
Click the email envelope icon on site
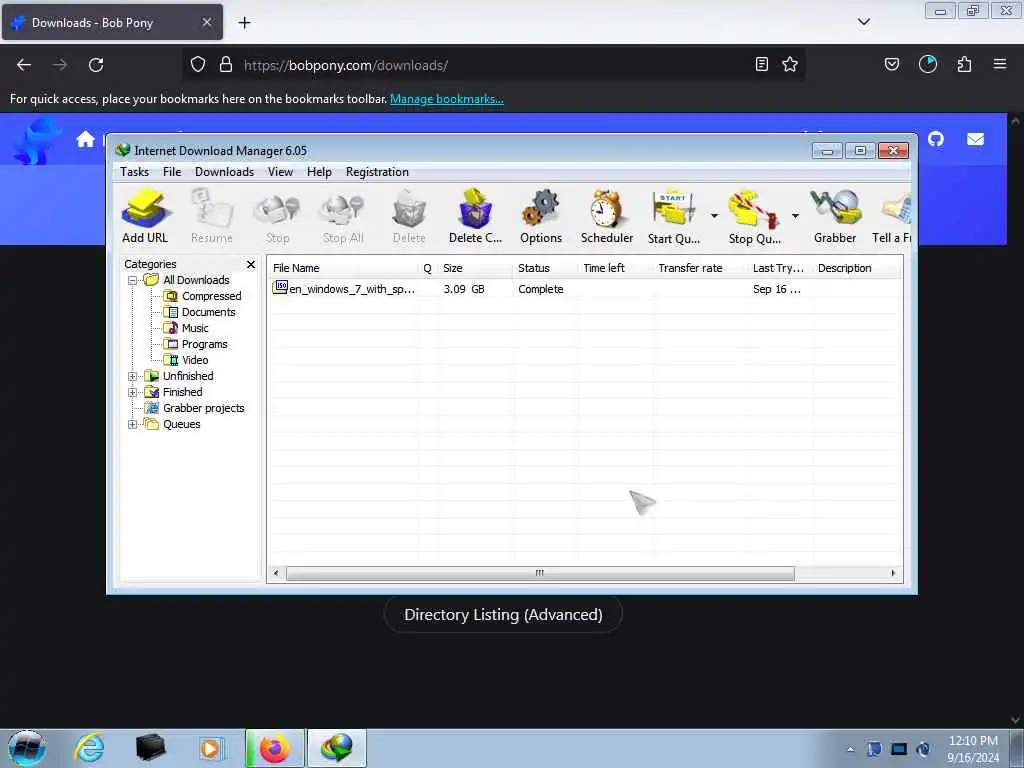(x=976, y=139)
